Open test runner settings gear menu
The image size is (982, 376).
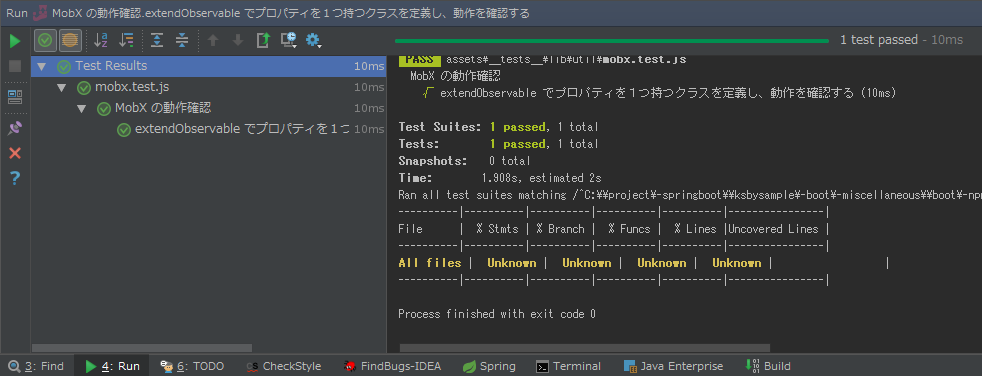click(313, 41)
